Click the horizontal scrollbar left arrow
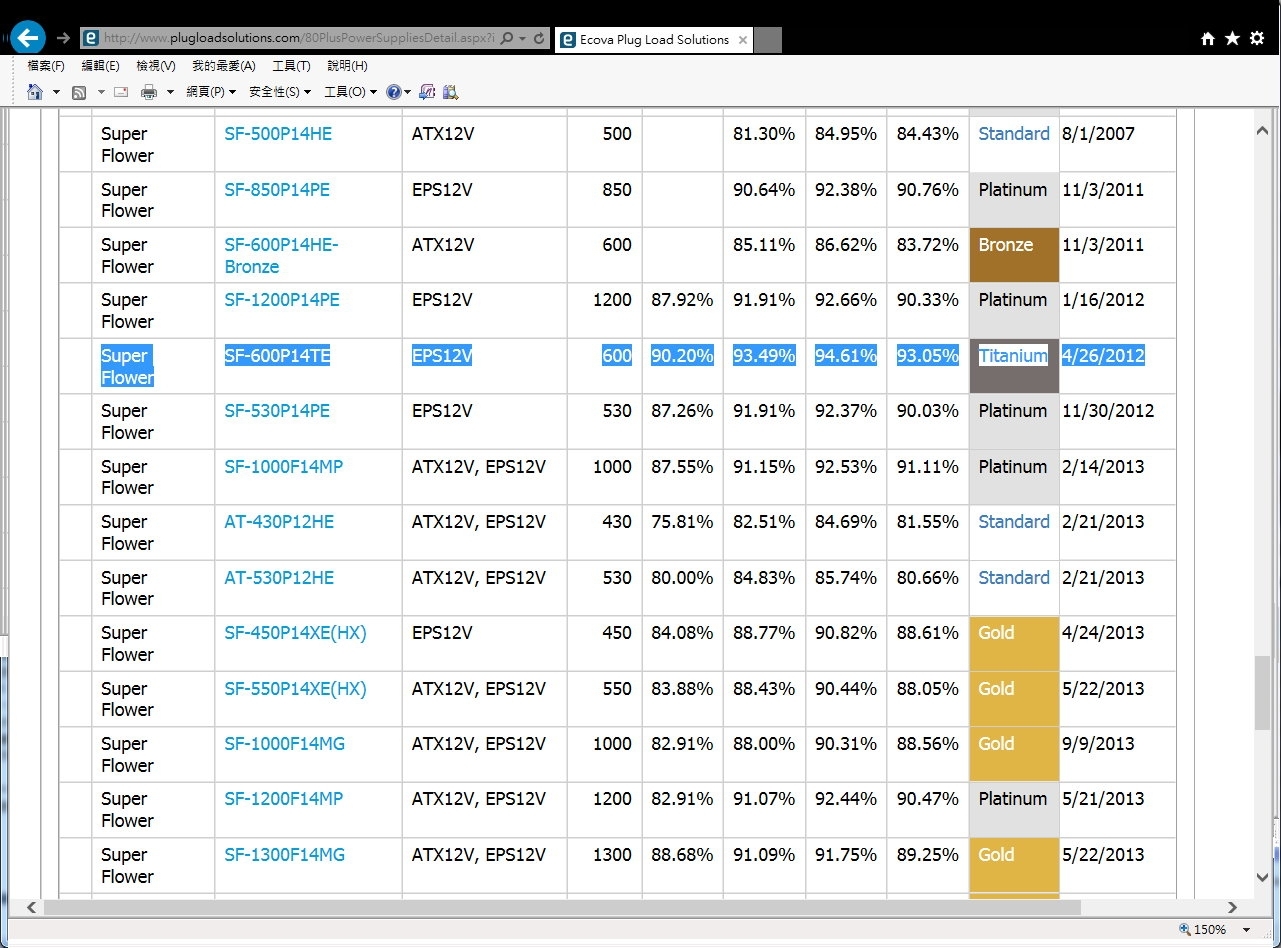The width and height of the screenshot is (1281, 948). [x=31, y=907]
